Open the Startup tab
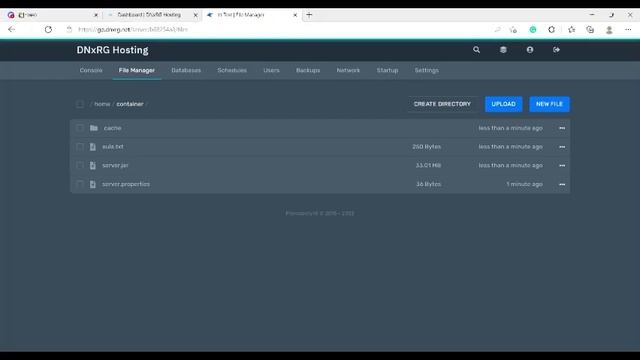Image resolution: width=640 pixels, height=360 pixels. click(x=387, y=70)
